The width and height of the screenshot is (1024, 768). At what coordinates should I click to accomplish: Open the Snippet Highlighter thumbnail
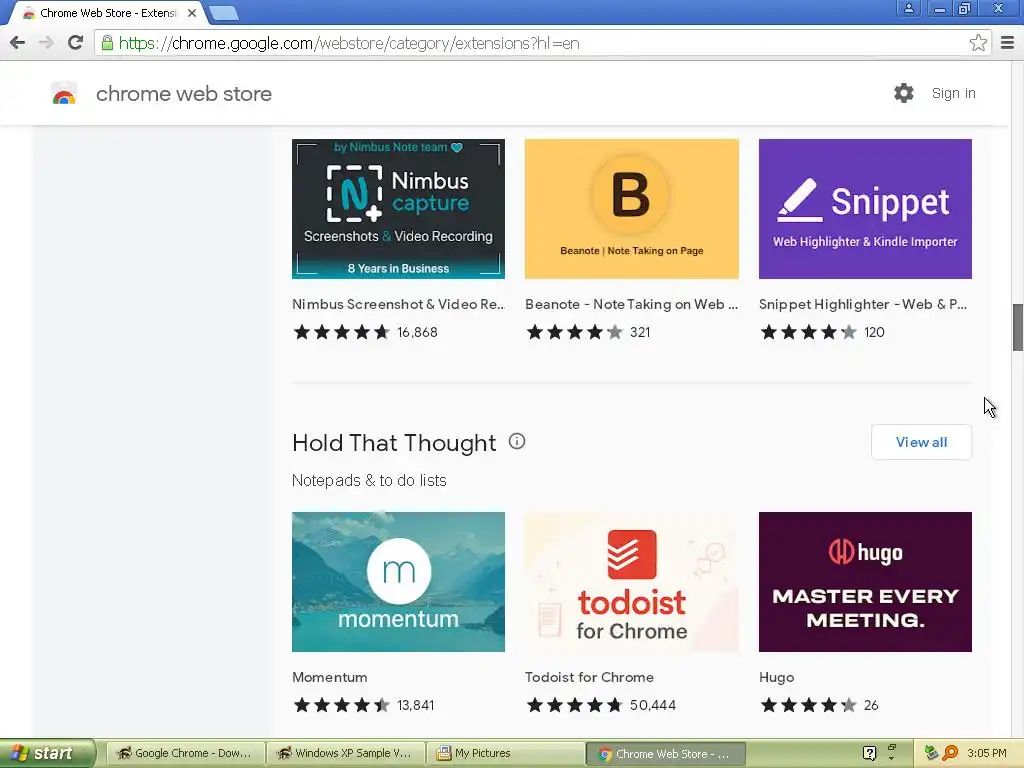[x=865, y=209]
